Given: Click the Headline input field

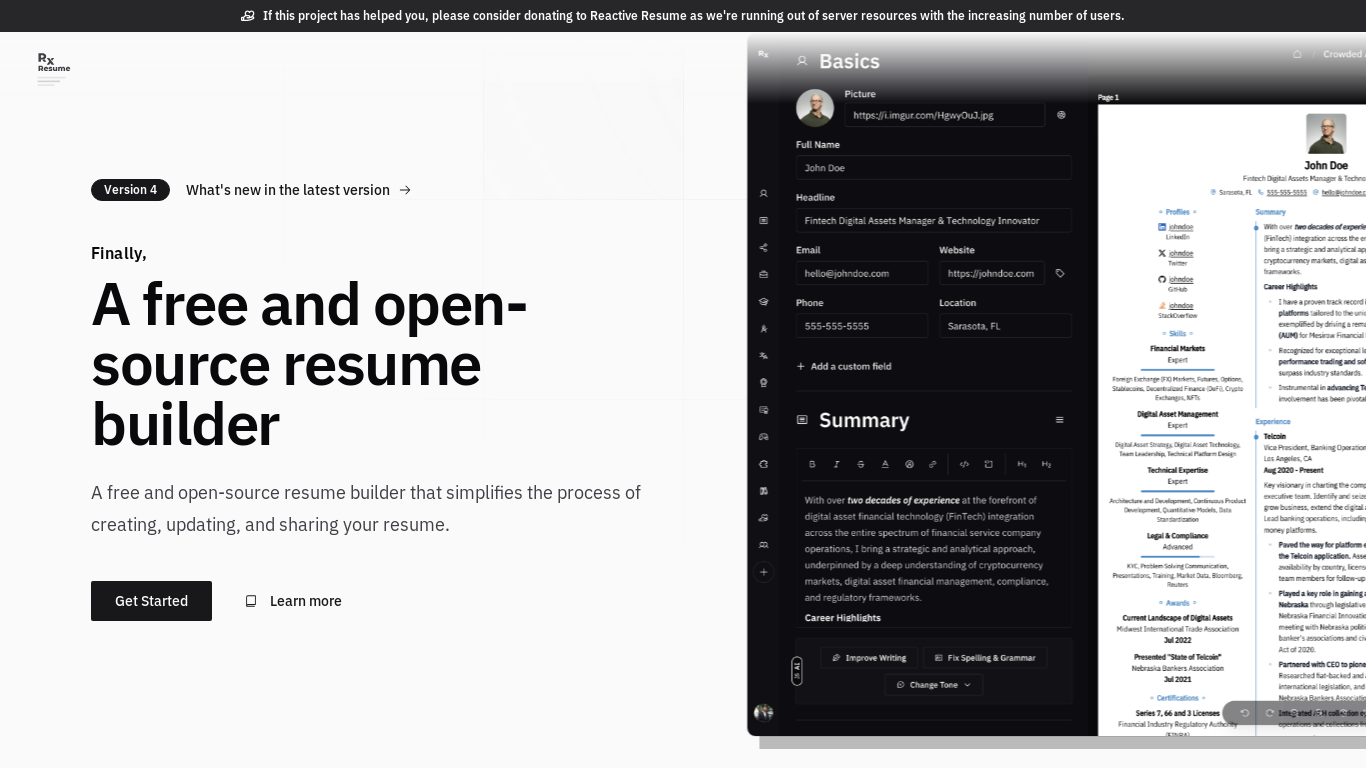Looking at the screenshot, I should pos(933,220).
